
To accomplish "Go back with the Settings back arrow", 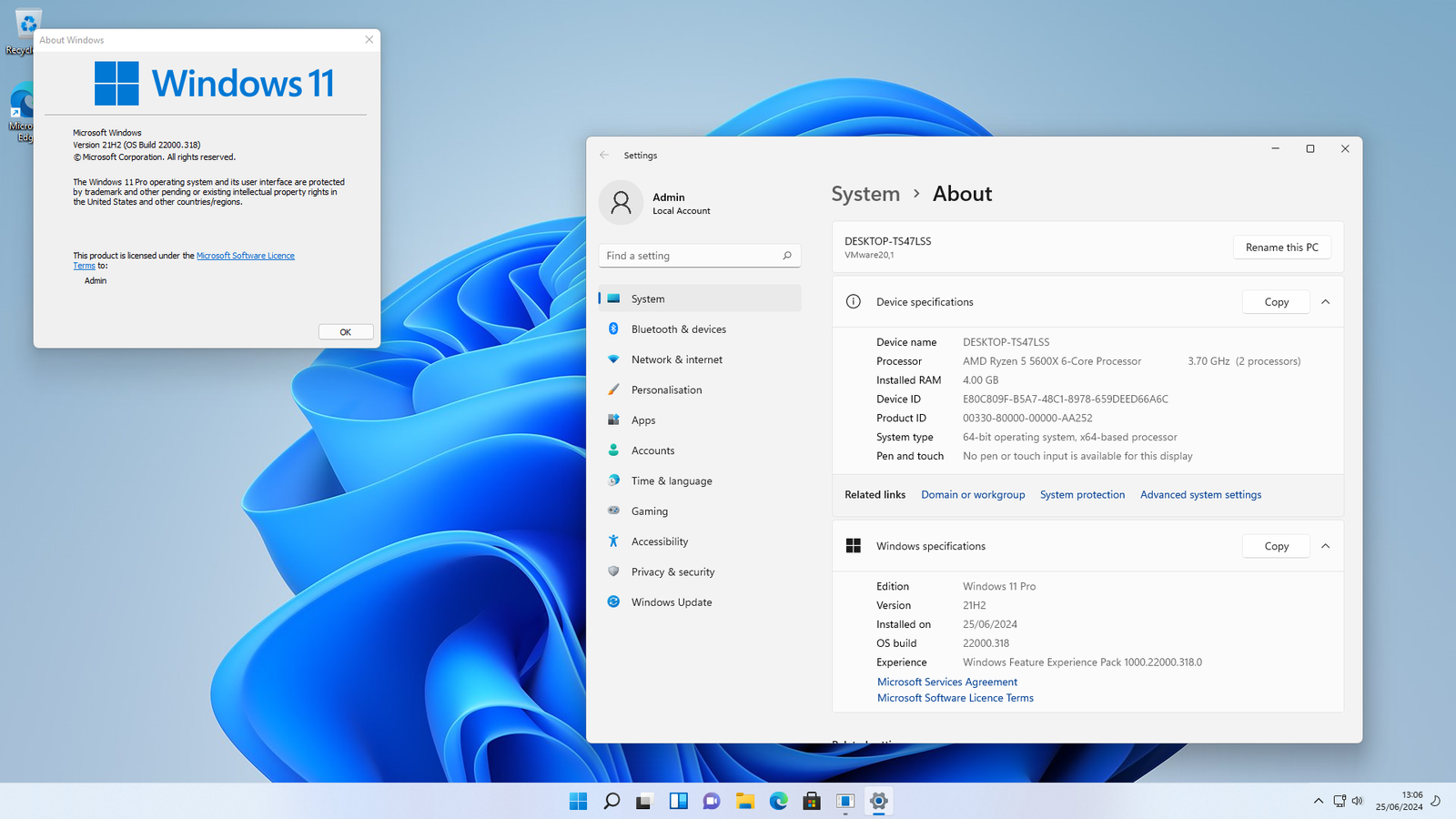I will tap(604, 156).
